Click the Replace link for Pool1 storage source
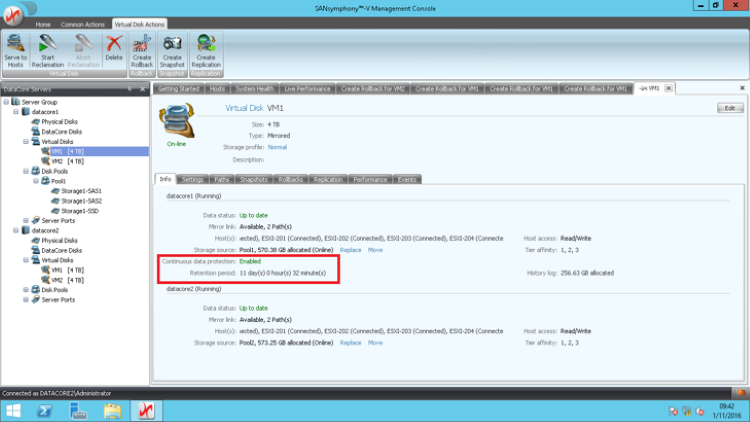This screenshot has width=750, height=422. pyautogui.click(x=350, y=250)
